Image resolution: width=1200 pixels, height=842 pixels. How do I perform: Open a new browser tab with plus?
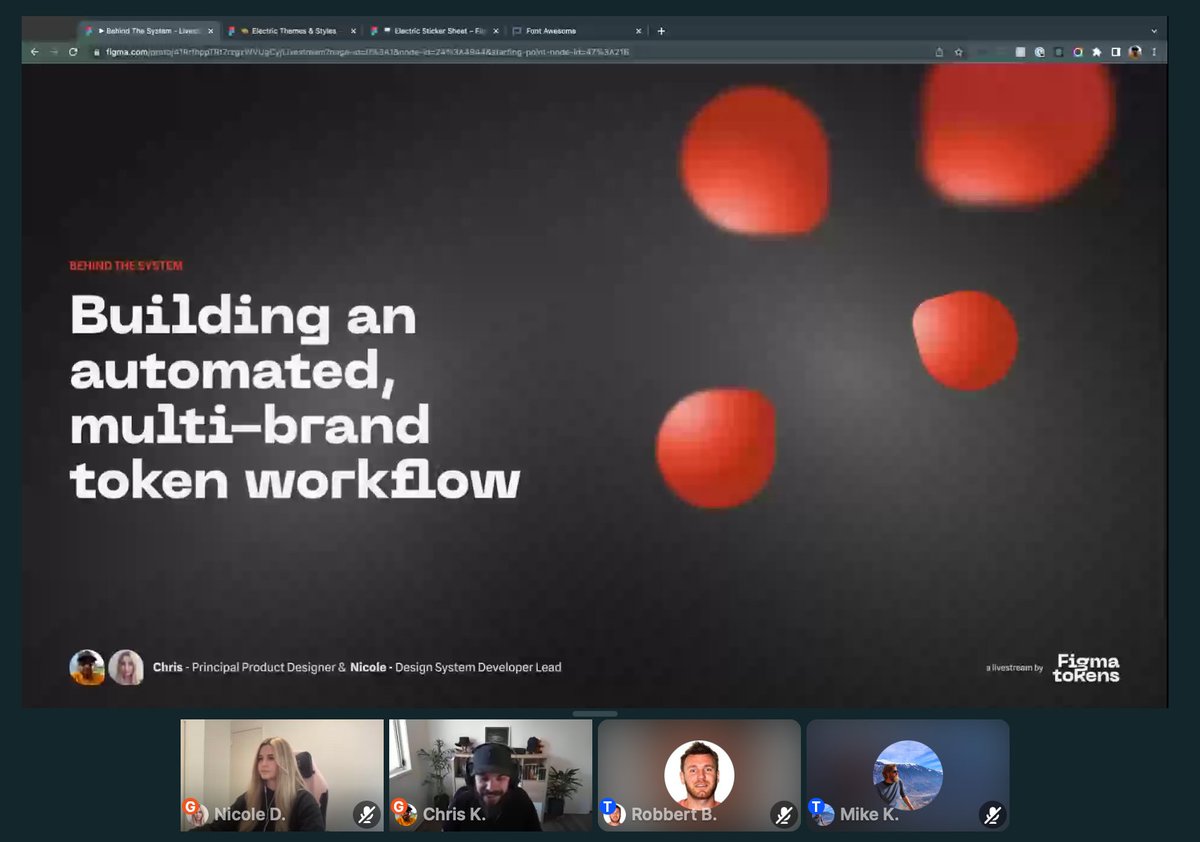(661, 31)
